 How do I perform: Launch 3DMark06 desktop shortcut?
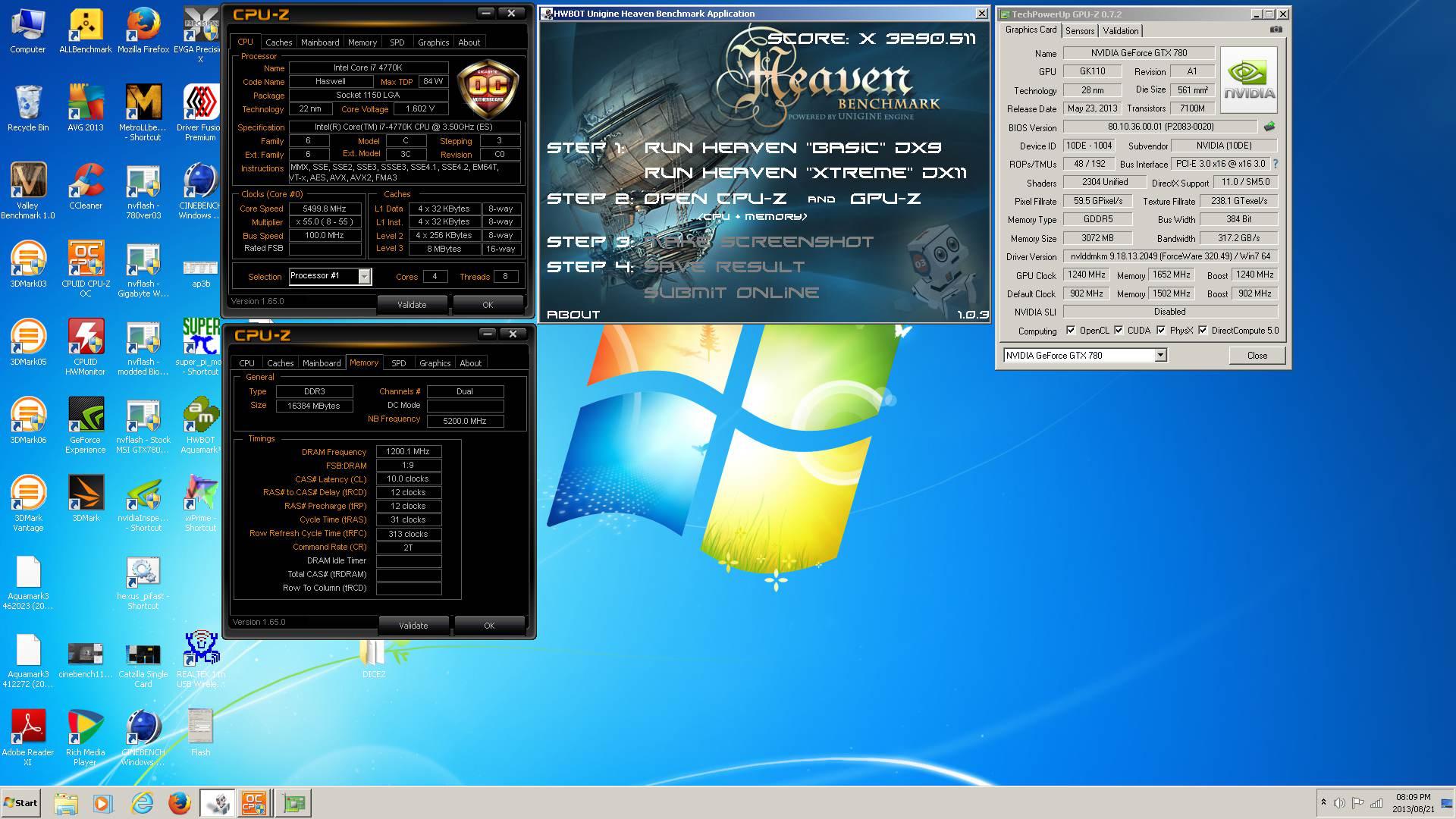[28, 421]
